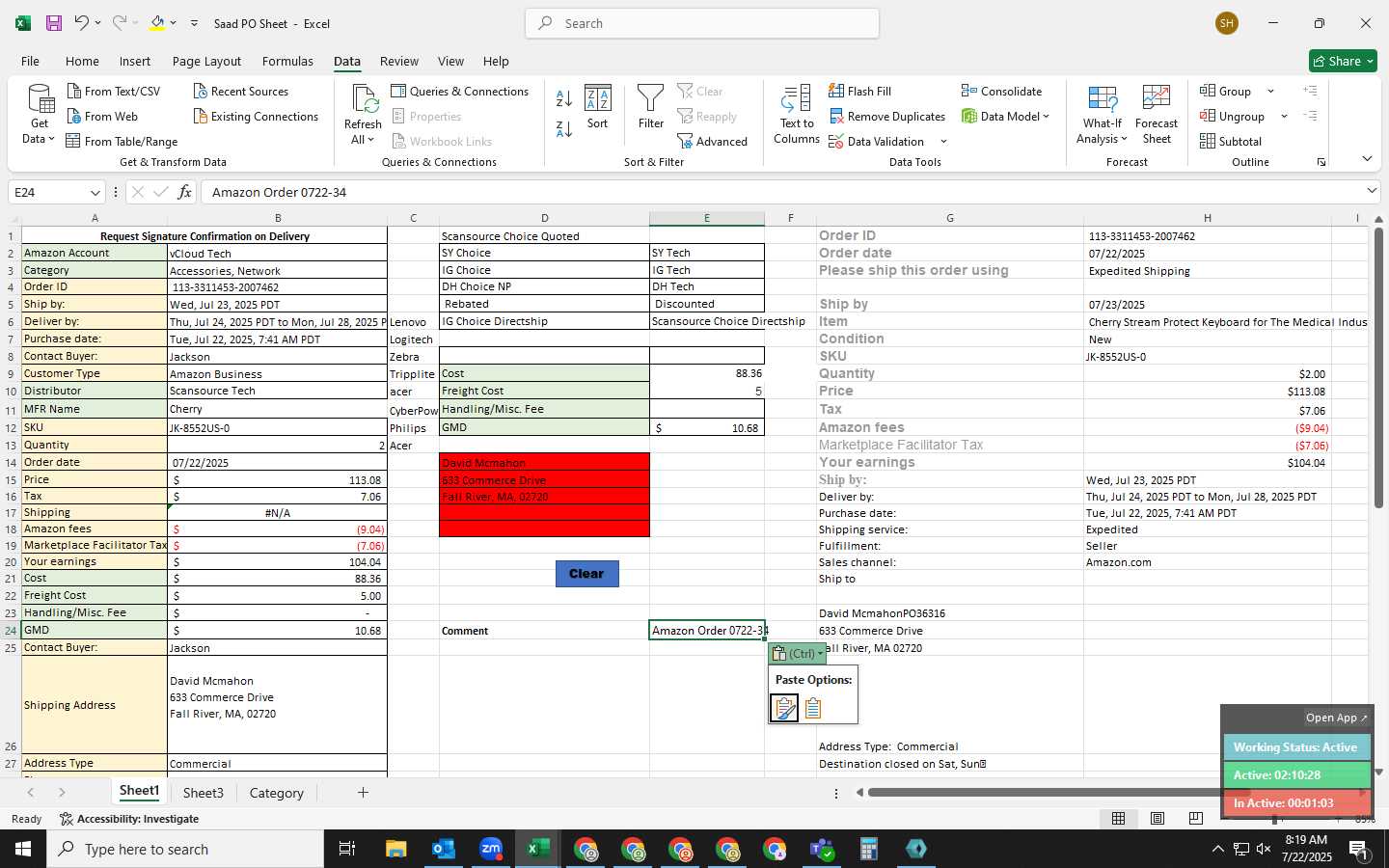Switch to the Insert tab

point(135,61)
